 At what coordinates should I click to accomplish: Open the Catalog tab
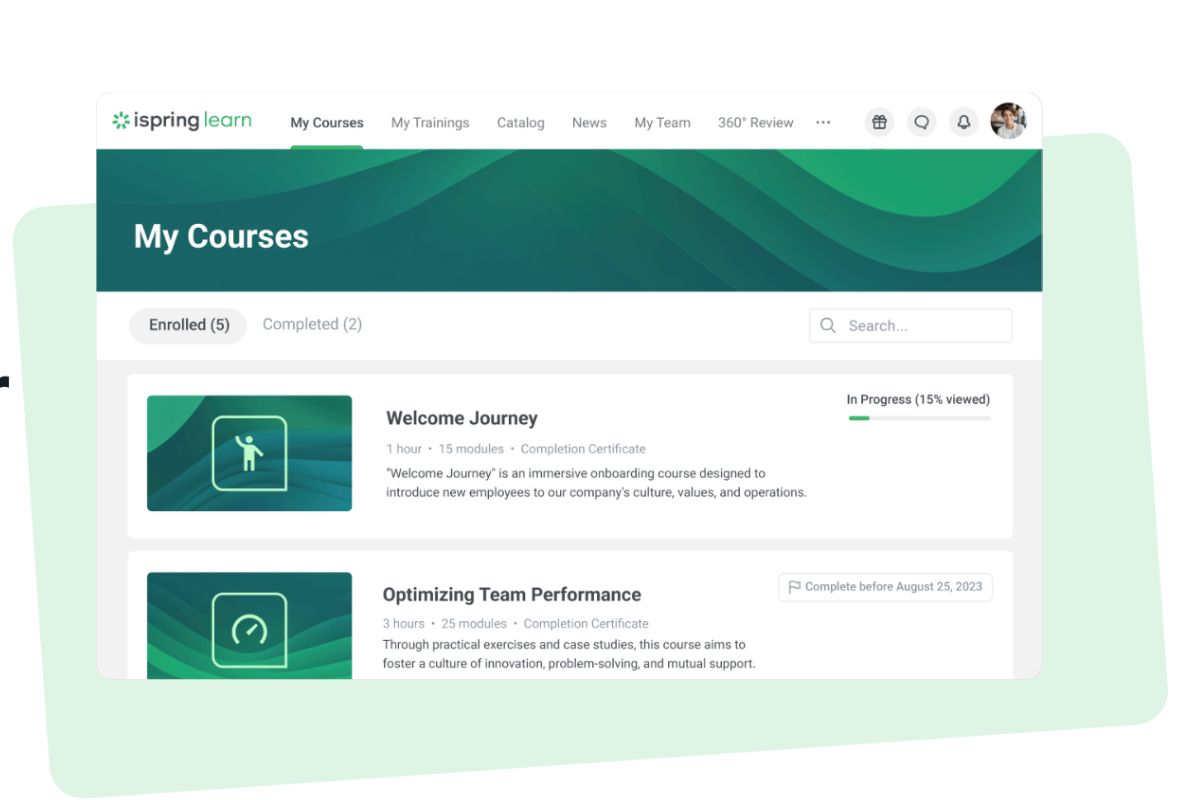[x=521, y=123]
